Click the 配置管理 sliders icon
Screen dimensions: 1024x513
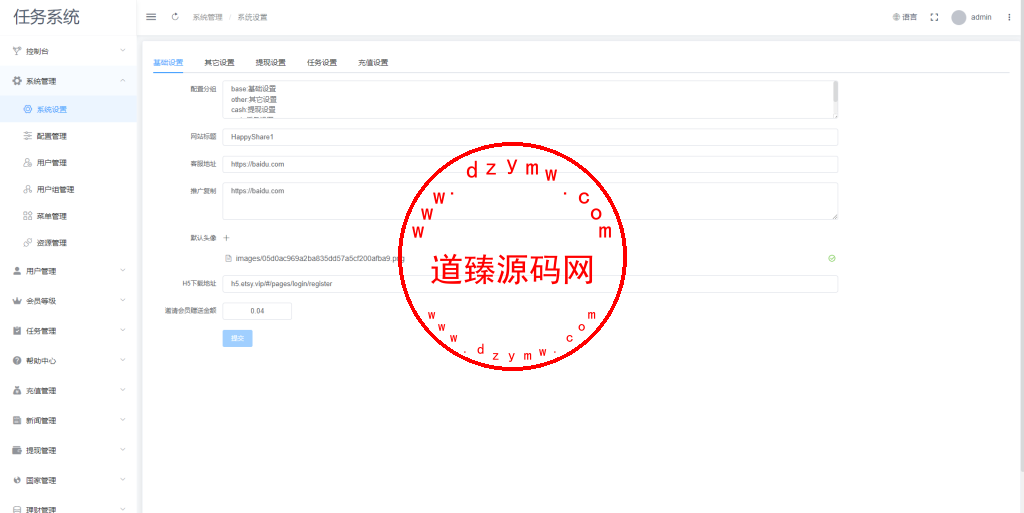tap(27, 136)
